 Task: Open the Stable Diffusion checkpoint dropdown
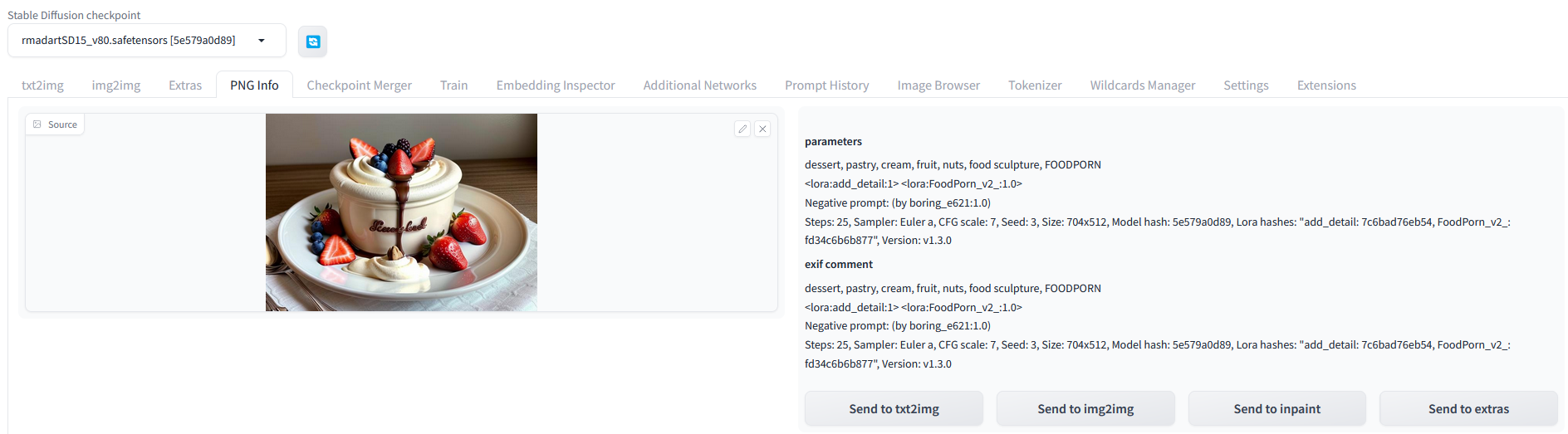point(147,41)
